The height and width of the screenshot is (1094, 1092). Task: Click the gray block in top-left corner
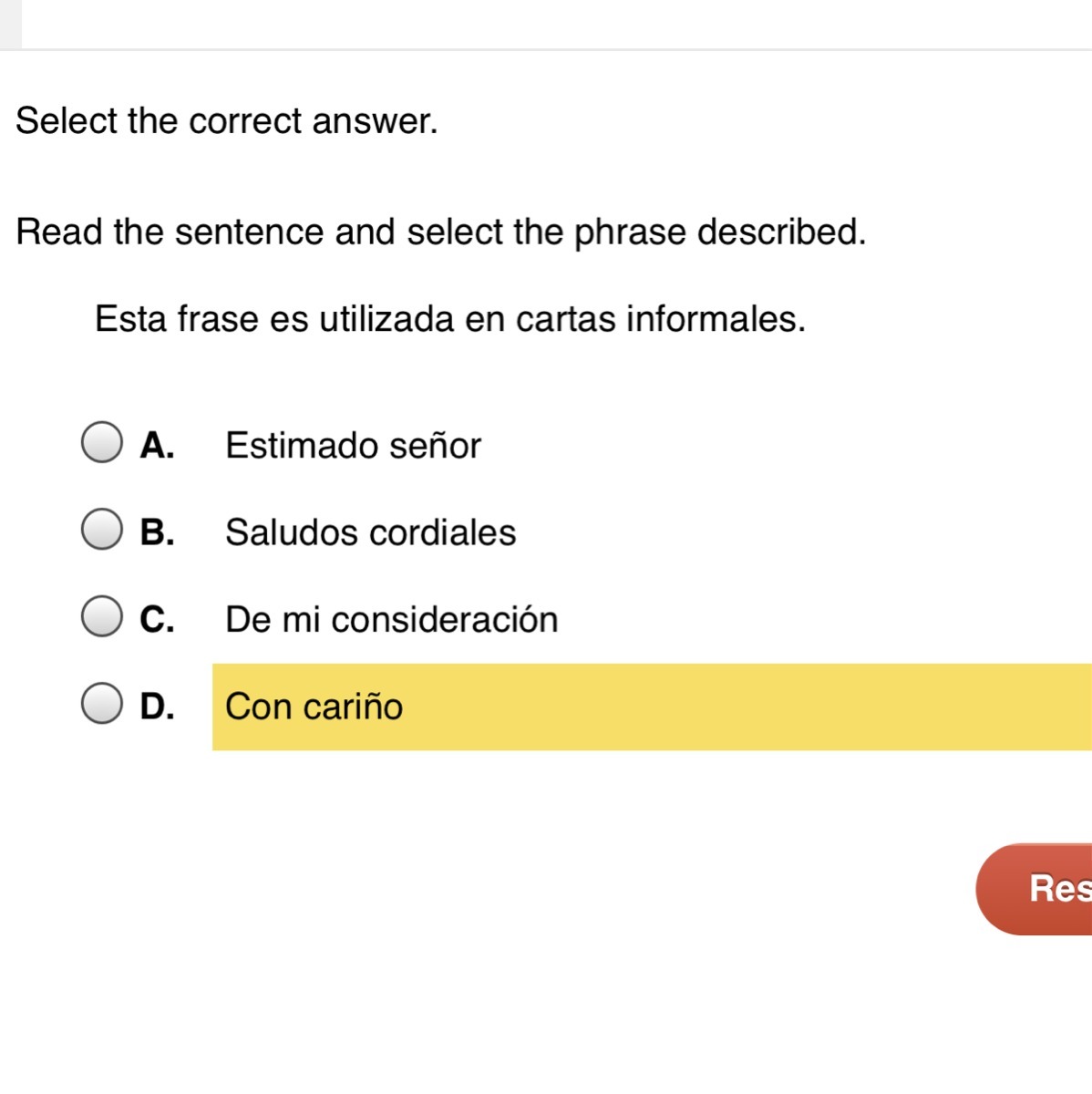(10, 24)
